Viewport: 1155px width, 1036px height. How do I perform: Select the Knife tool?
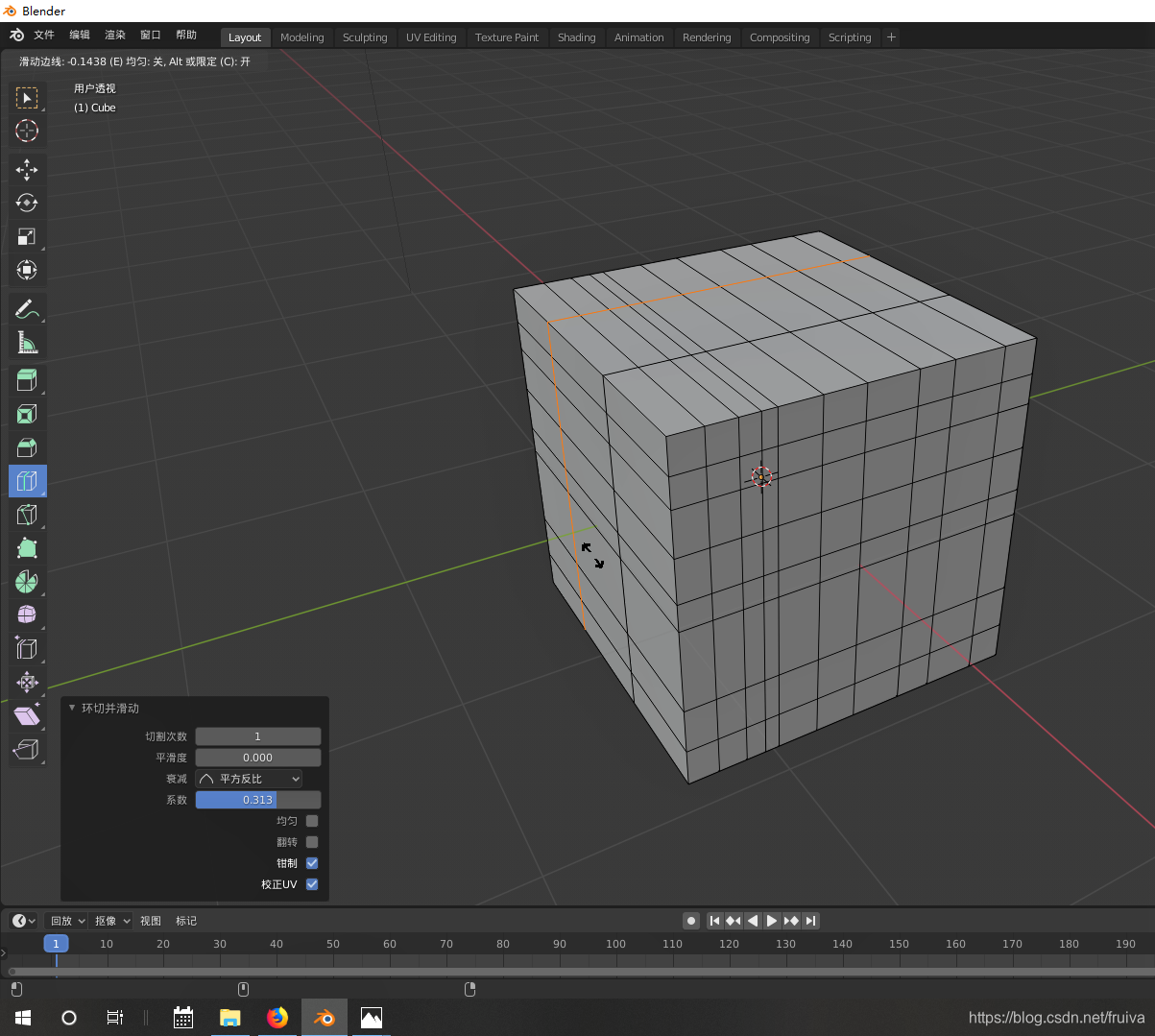(x=27, y=515)
